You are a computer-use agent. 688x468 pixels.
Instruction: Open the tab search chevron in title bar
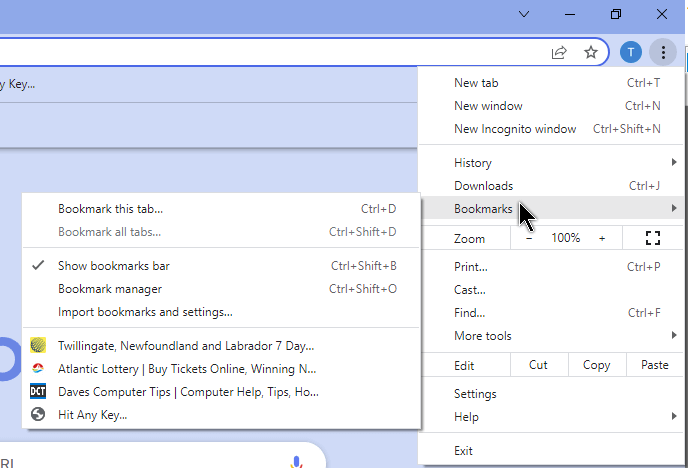(524, 14)
